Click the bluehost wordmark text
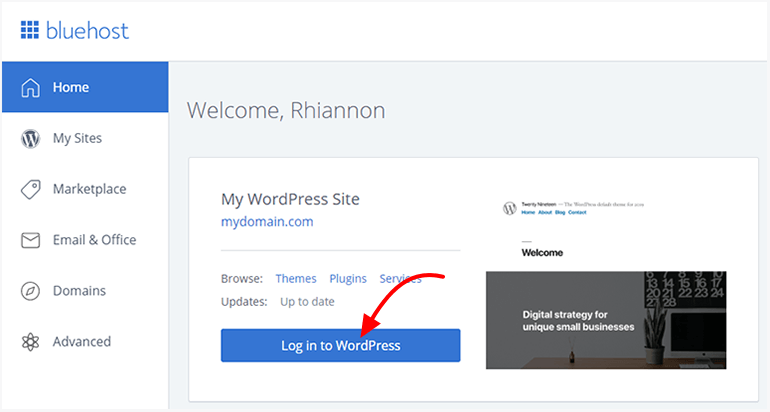The width and height of the screenshot is (770, 412). 87,30
